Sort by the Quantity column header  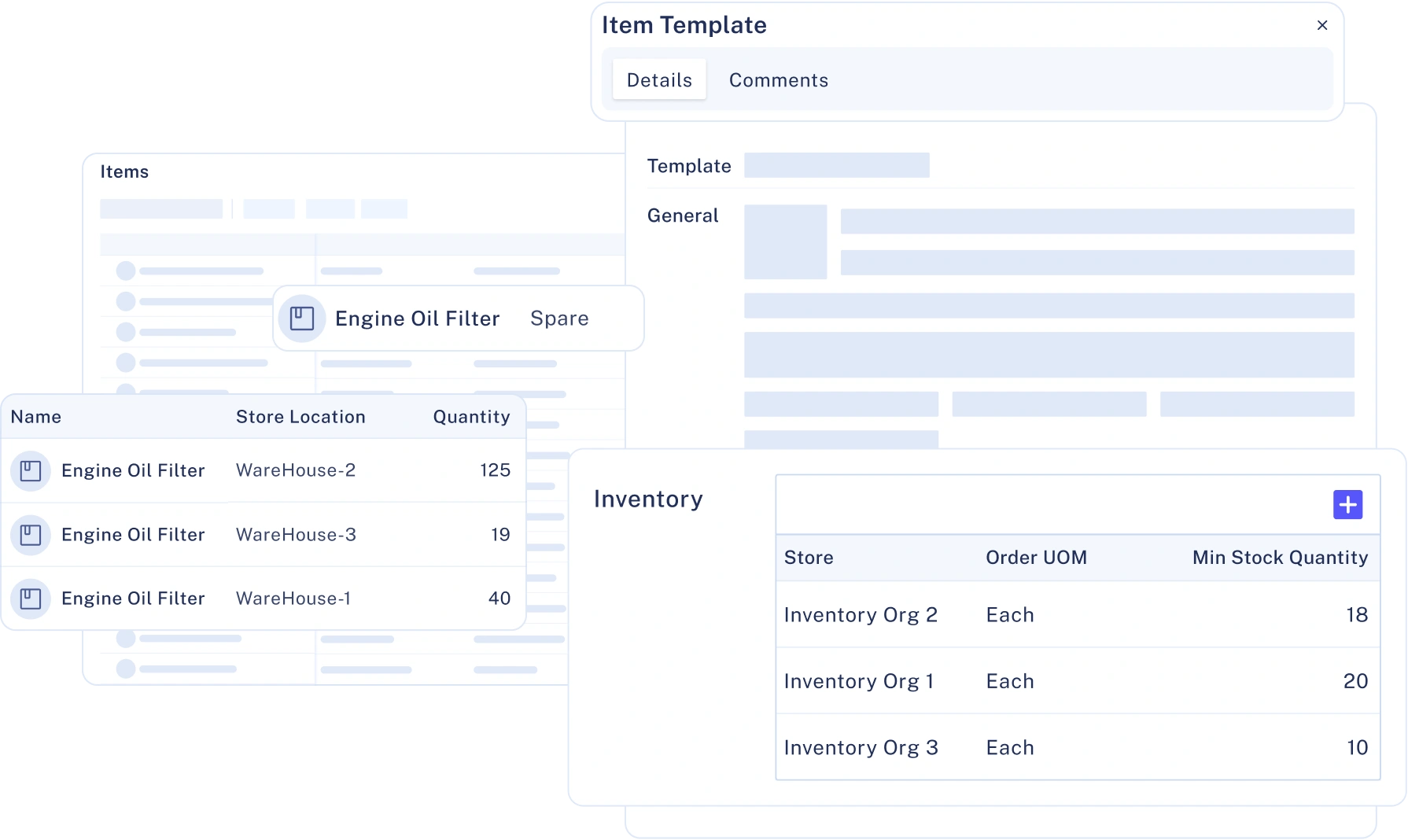coord(471,417)
